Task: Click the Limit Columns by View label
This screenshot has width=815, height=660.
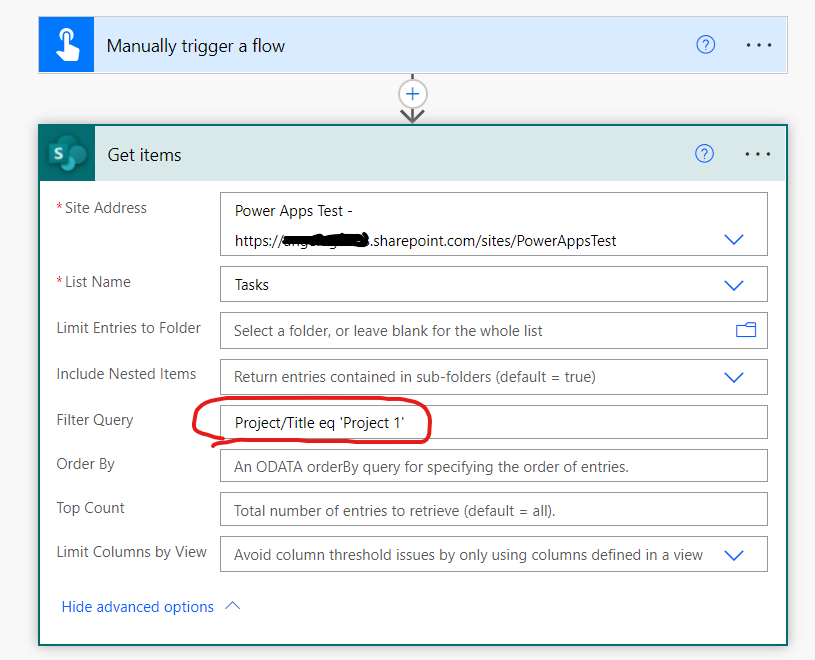Action: pos(132,552)
